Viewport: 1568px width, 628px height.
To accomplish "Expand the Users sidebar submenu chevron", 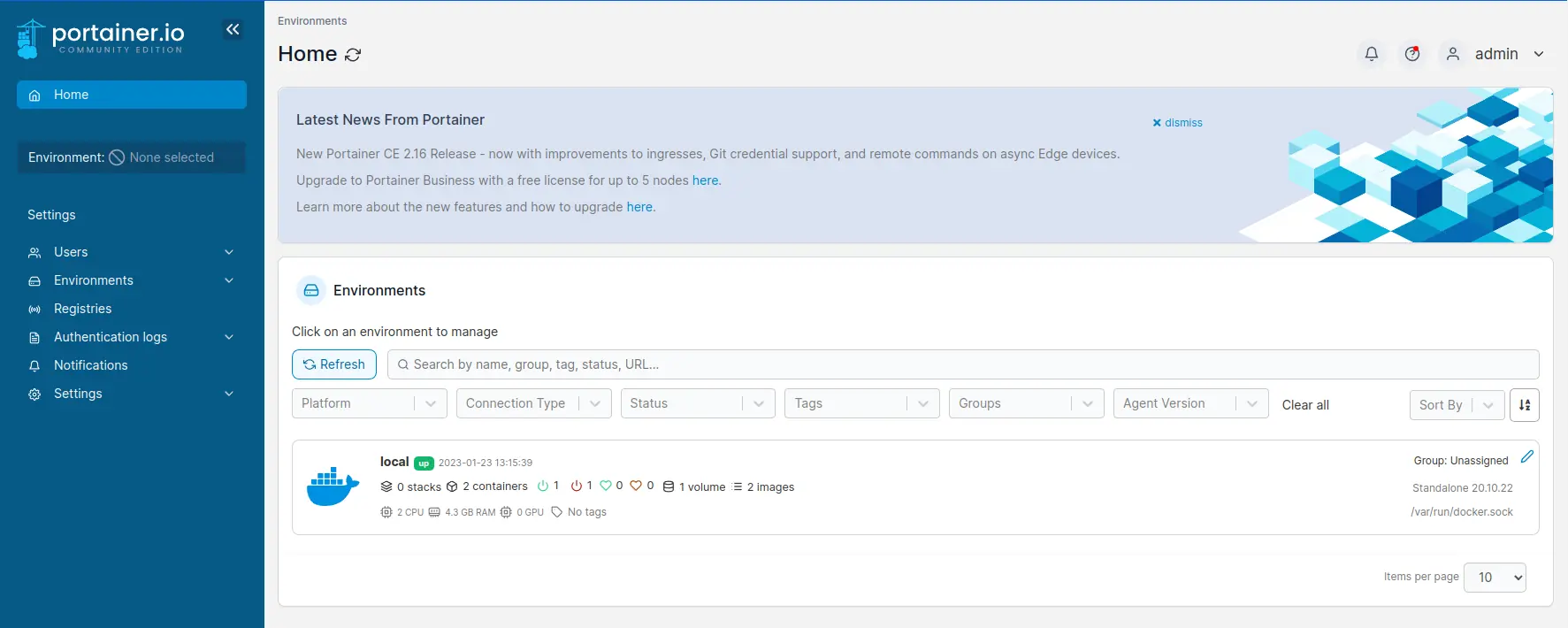I will (229, 252).
